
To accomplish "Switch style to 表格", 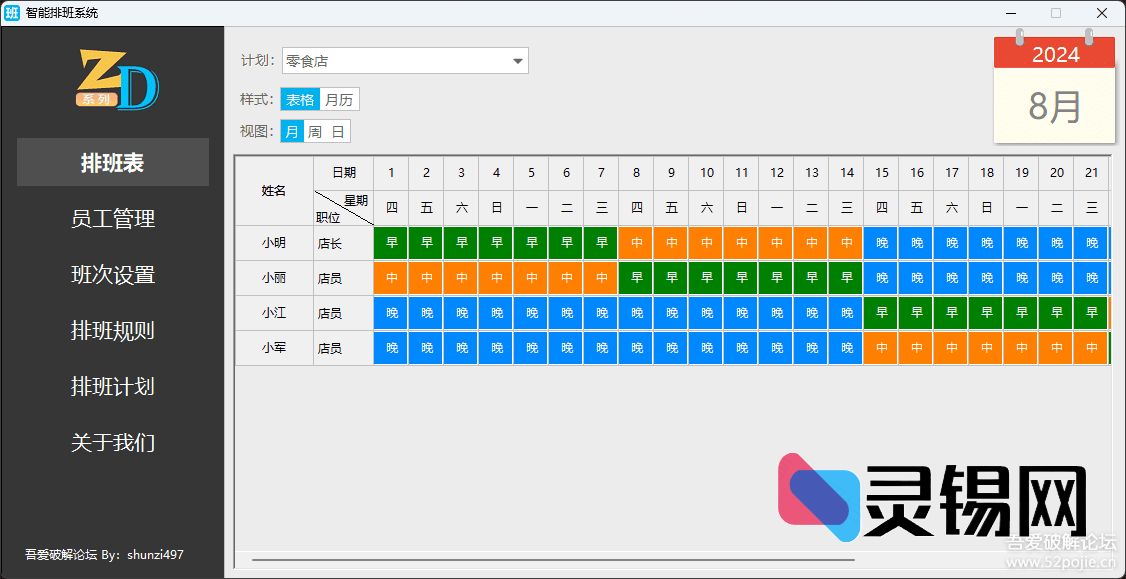I will click(300, 99).
